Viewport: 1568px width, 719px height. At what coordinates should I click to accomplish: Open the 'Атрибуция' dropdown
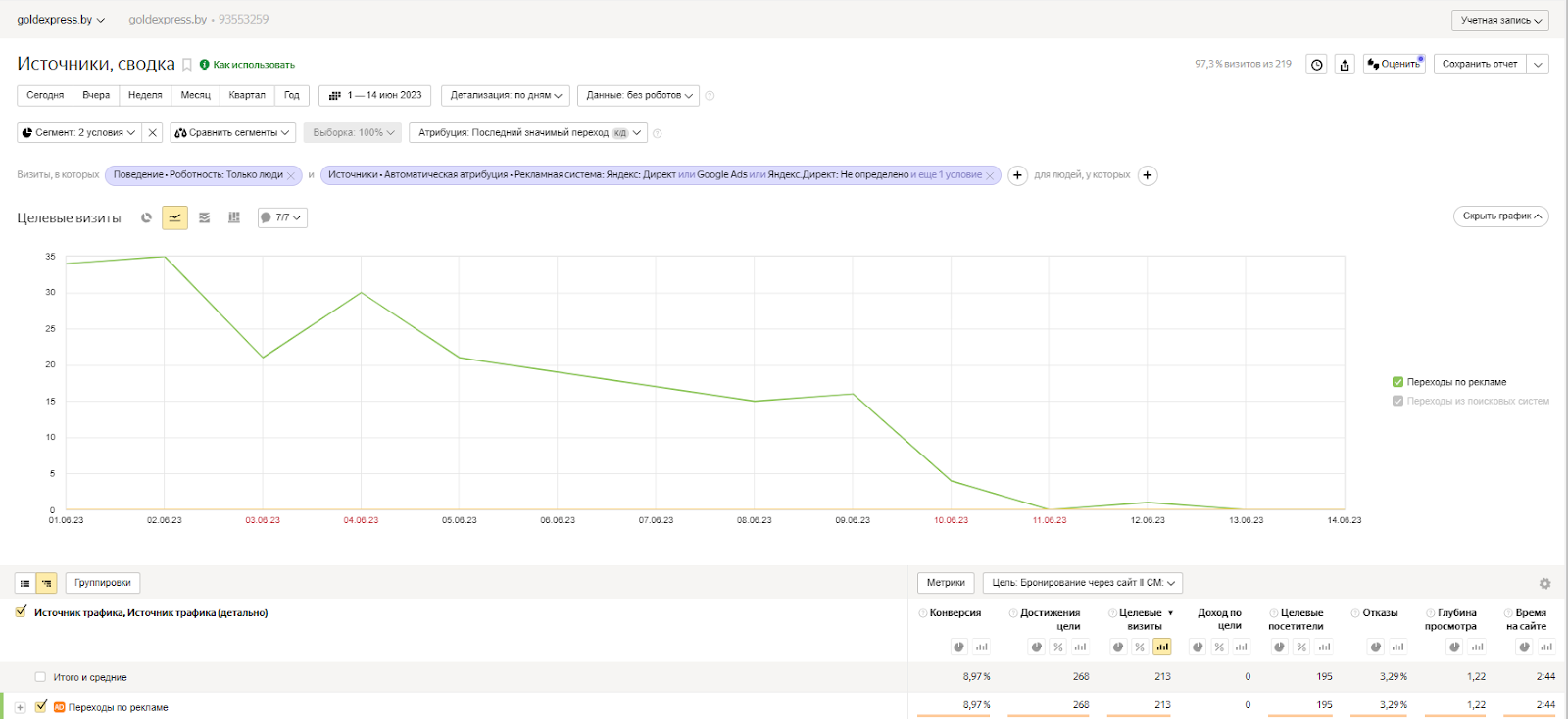point(527,132)
